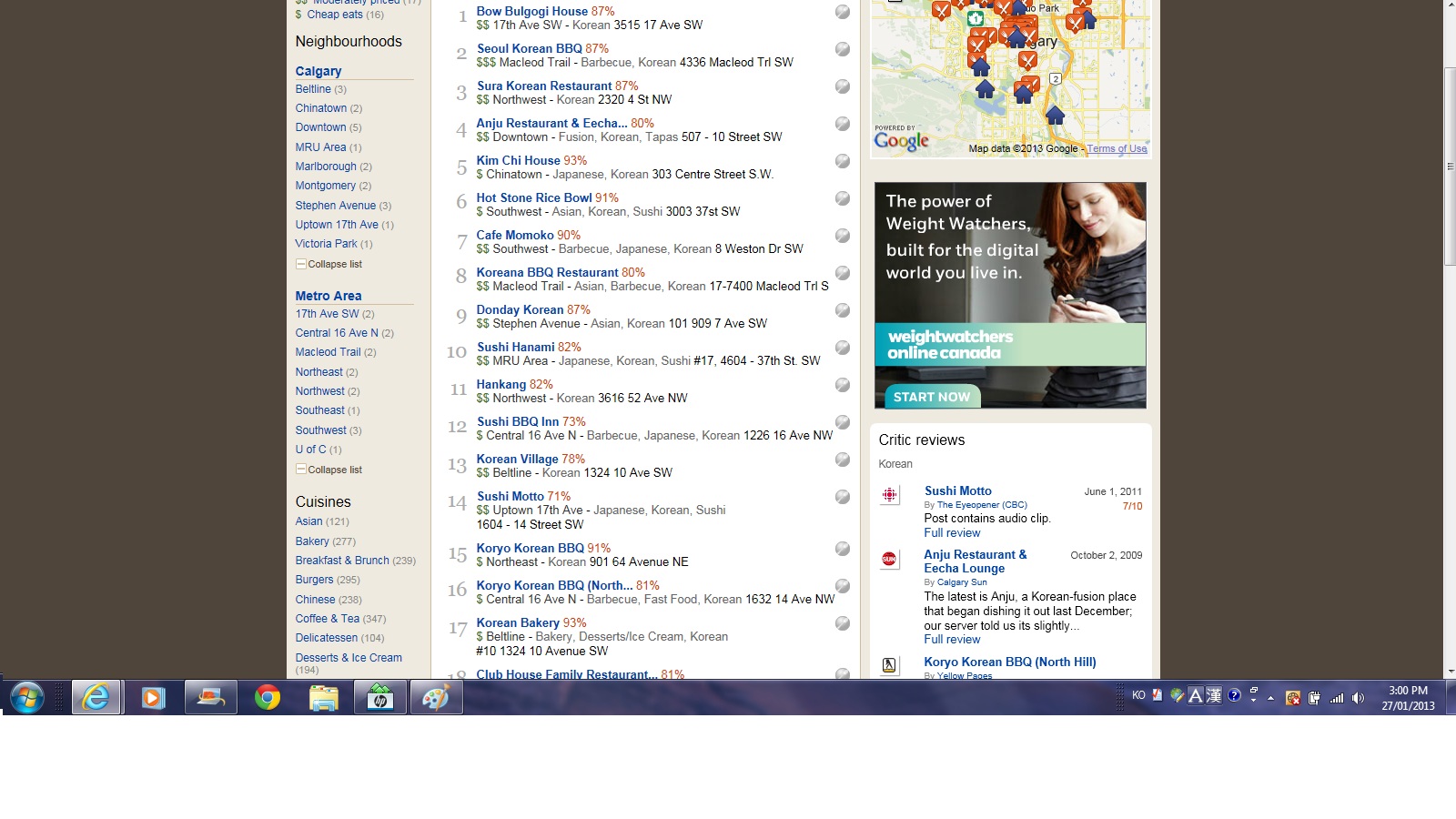Click the grey round icon beside Donday Korean
This screenshot has width=1456, height=819.
tap(843, 310)
